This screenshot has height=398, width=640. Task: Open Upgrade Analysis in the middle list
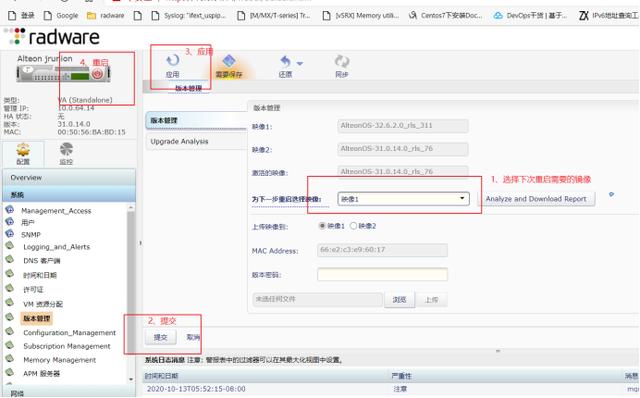[x=196, y=142]
